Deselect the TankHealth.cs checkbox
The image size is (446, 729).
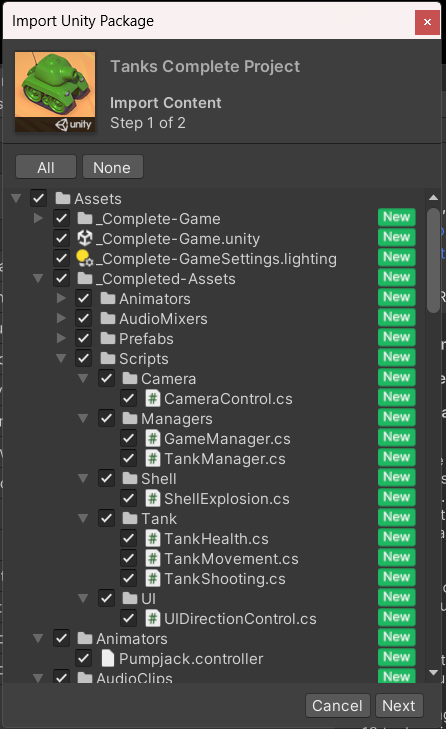(128, 538)
